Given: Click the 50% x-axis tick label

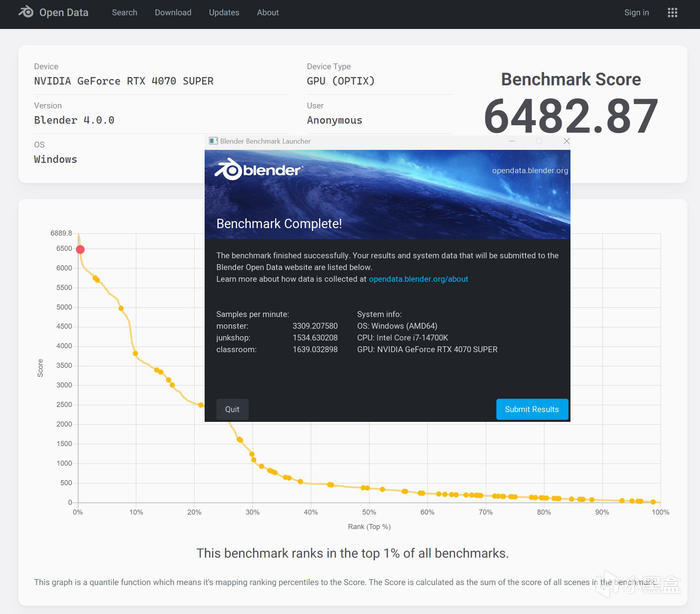Looking at the screenshot, I should [x=369, y=512].
